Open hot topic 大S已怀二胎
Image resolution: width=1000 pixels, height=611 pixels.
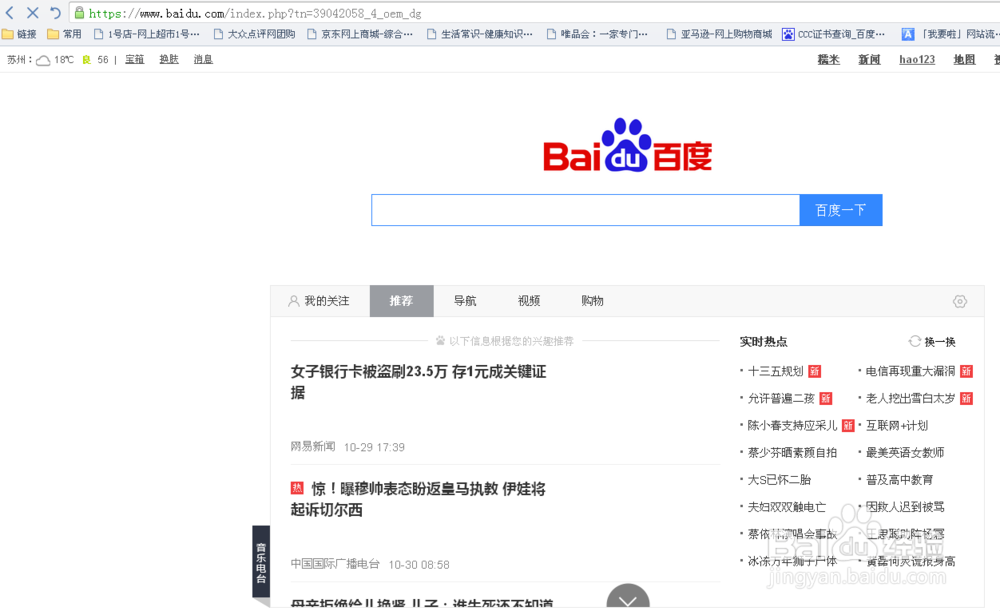tap(779, 480)
